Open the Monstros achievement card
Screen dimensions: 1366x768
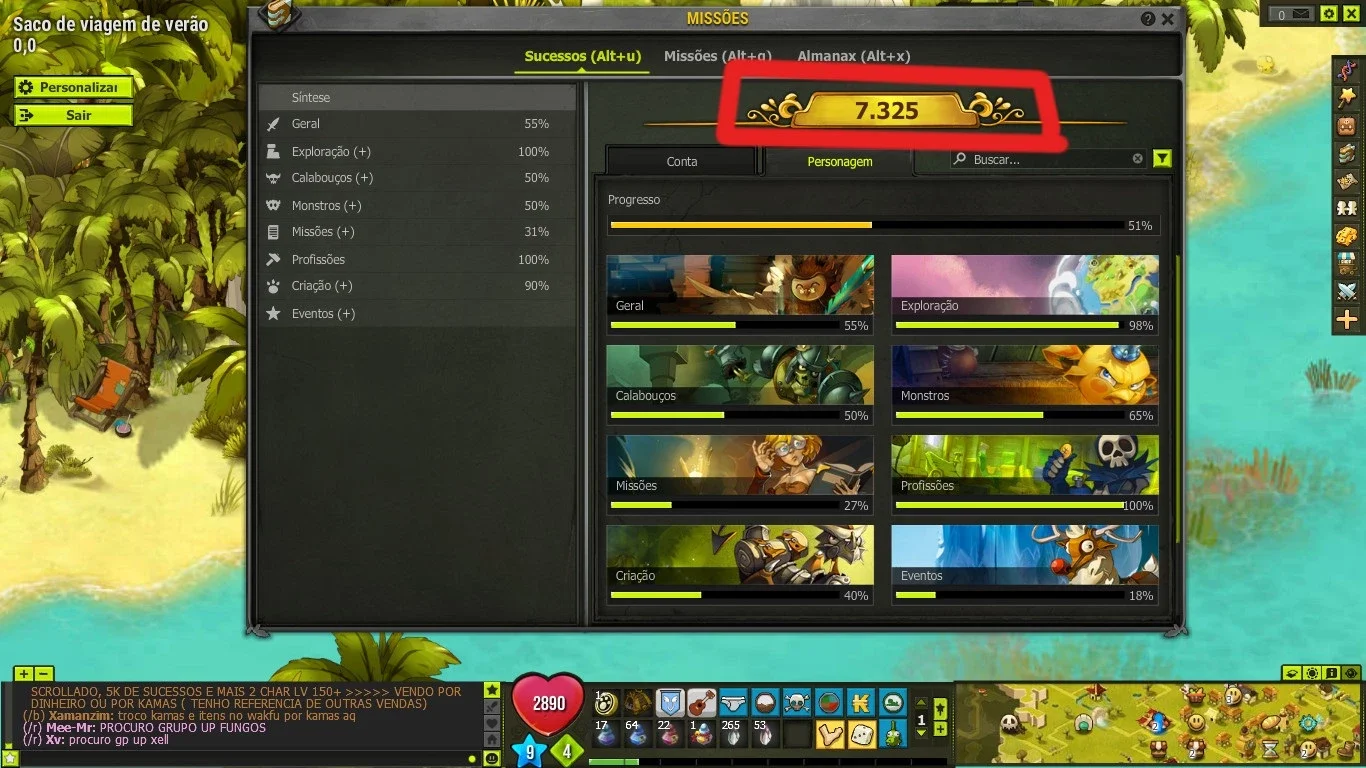[x=1025, y=385]
